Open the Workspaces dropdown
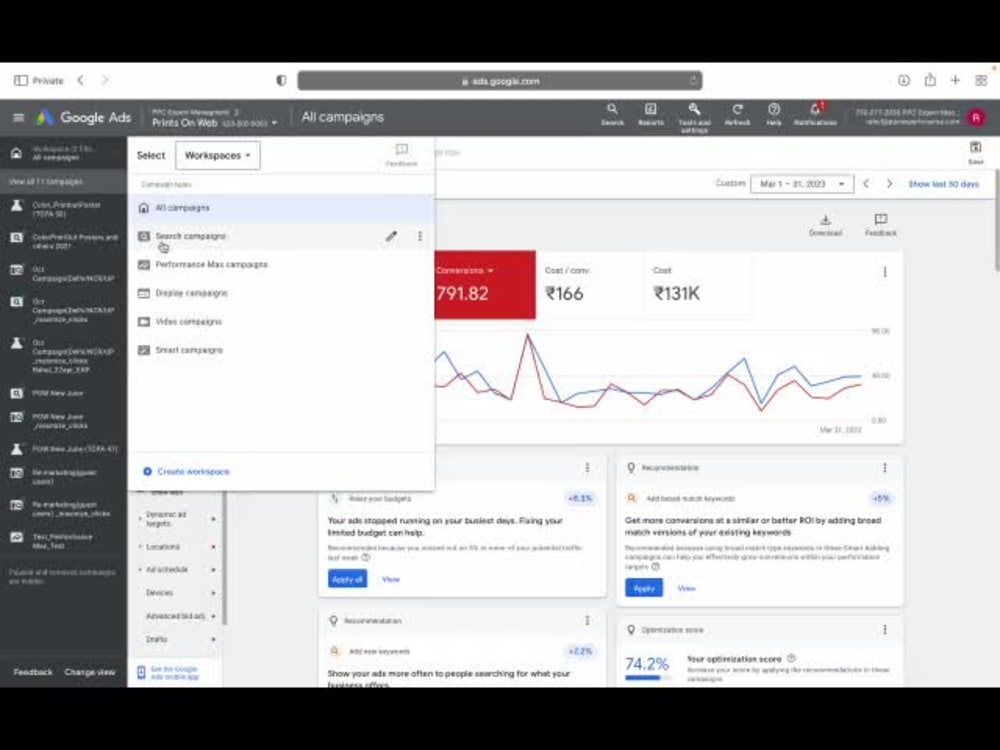This screenshot has width=1000, height=750. [217, 156]
